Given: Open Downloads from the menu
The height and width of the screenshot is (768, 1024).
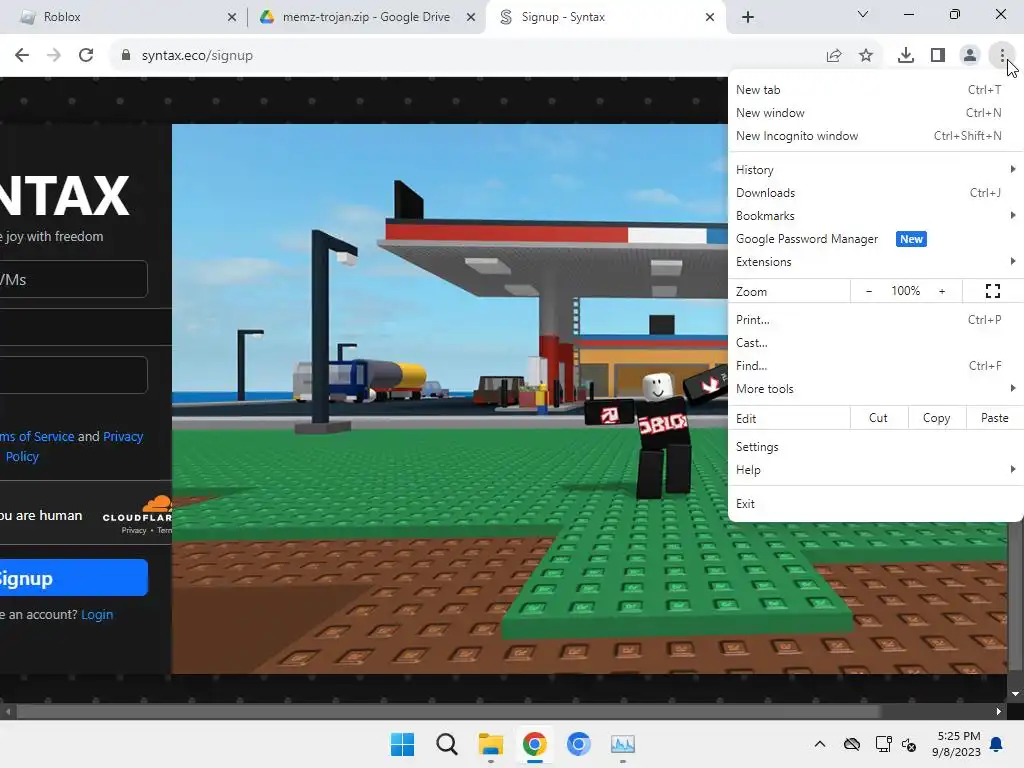Looking at the screenshot, I should coord(875,193).
